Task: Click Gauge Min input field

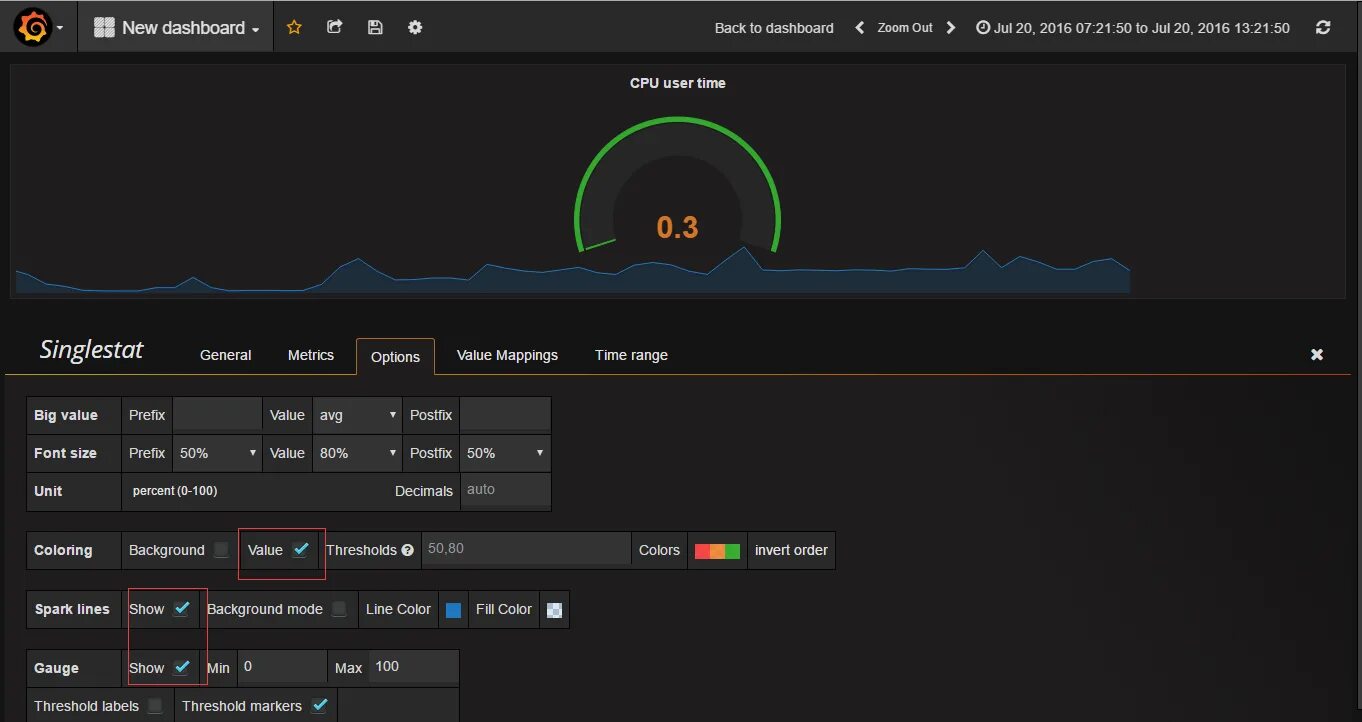Action: point(282,666)
